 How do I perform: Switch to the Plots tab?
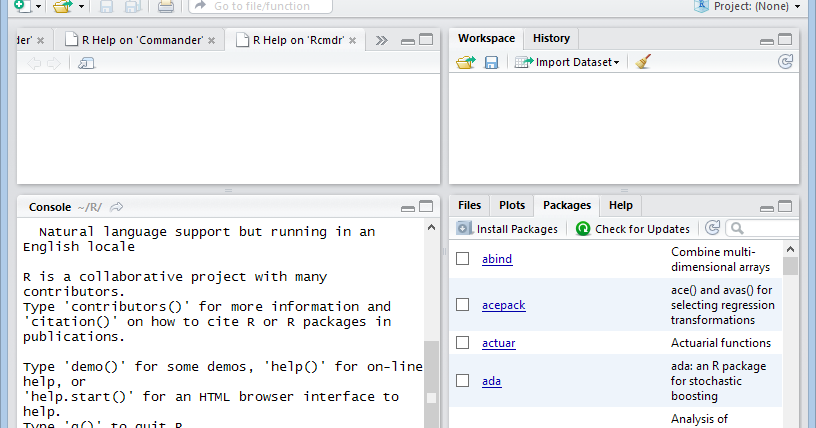click(x=512, y=205)
